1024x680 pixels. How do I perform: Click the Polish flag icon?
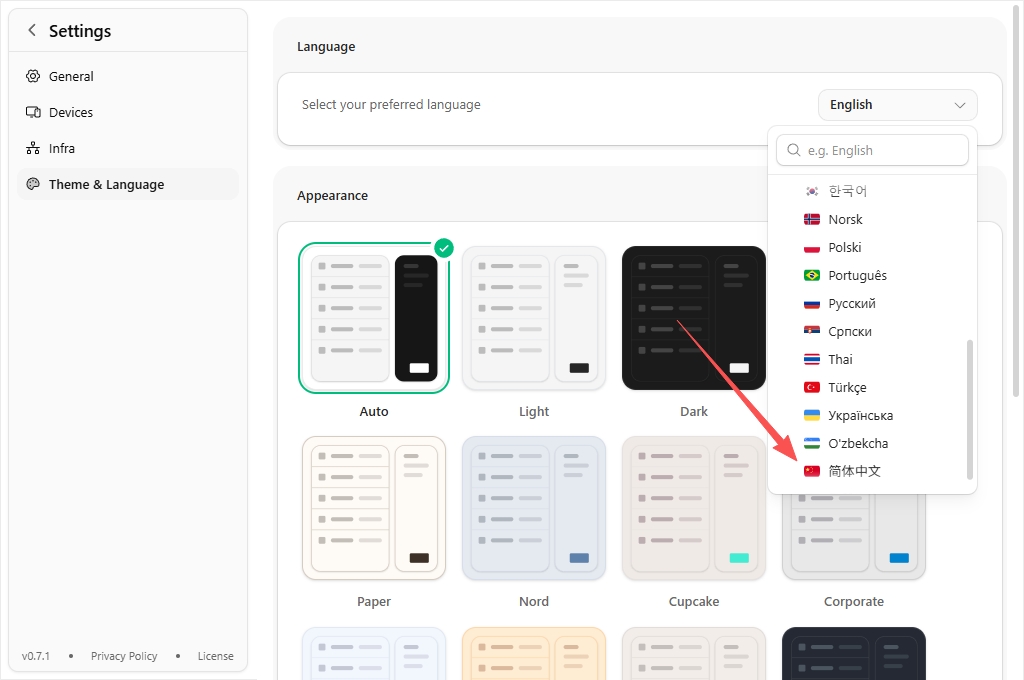[x=812, y=248]
